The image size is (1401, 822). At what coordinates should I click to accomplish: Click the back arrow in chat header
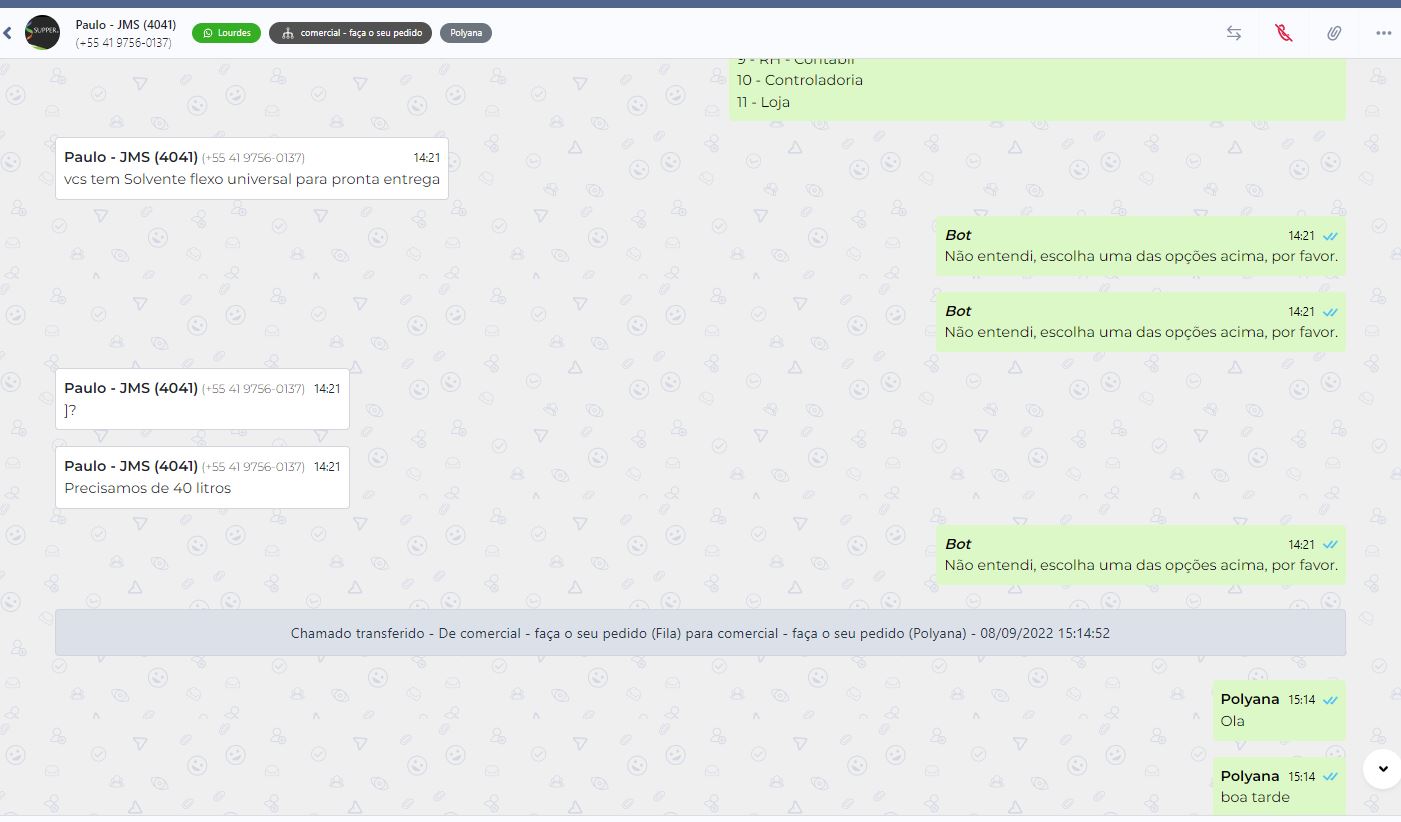(x=8, y=33)
